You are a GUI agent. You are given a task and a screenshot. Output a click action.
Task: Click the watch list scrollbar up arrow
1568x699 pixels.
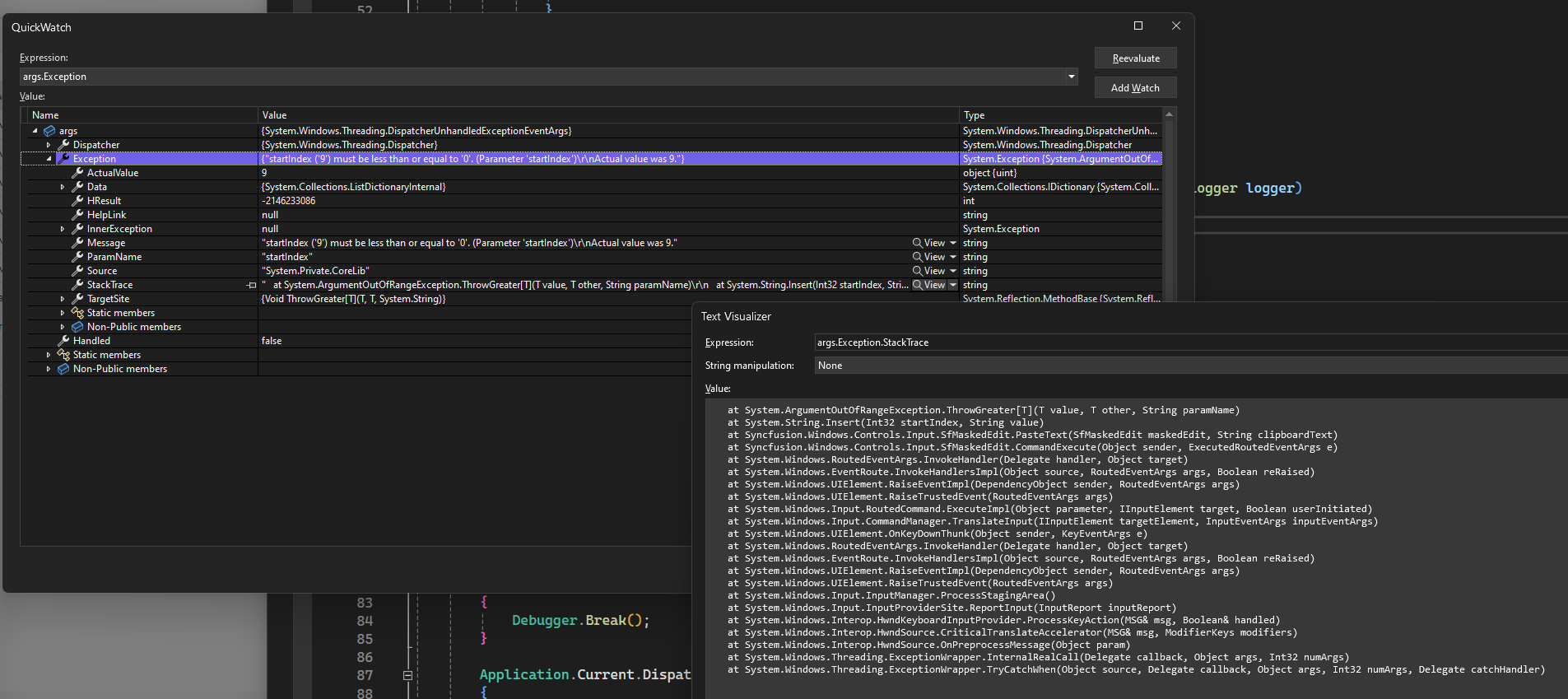click(x=1169, y=114)
